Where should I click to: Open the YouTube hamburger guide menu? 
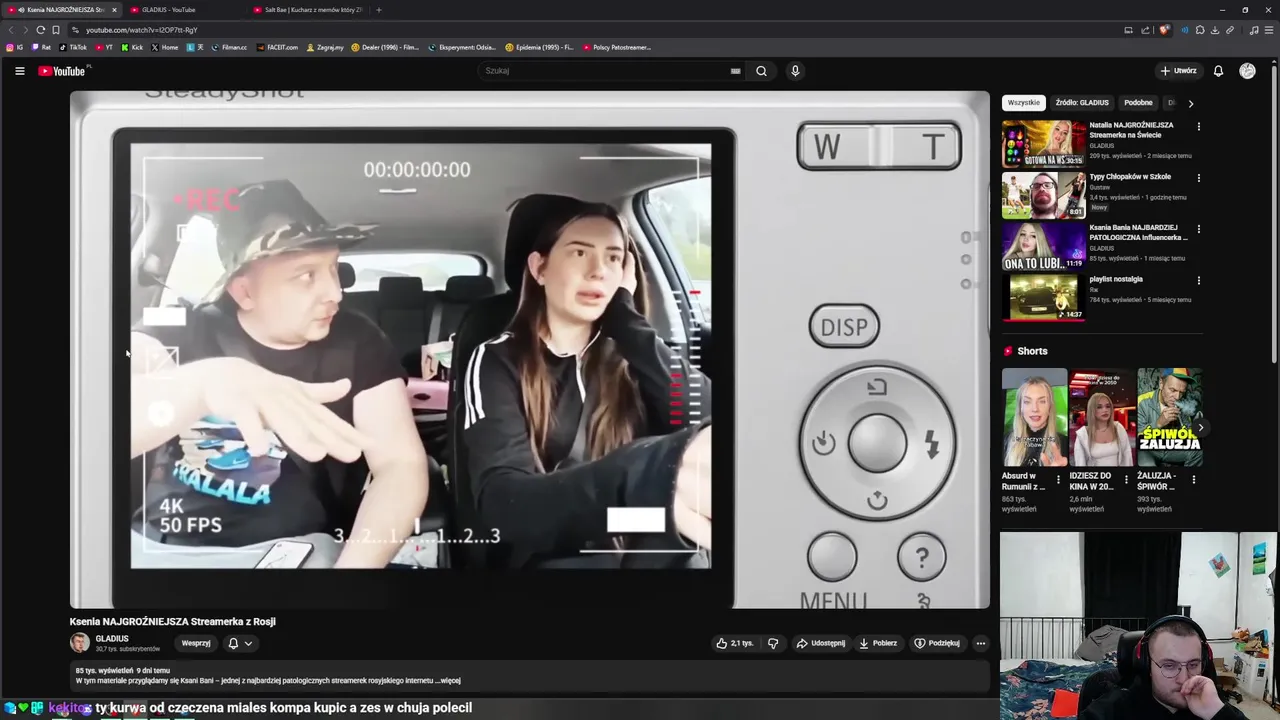point(19,71)
